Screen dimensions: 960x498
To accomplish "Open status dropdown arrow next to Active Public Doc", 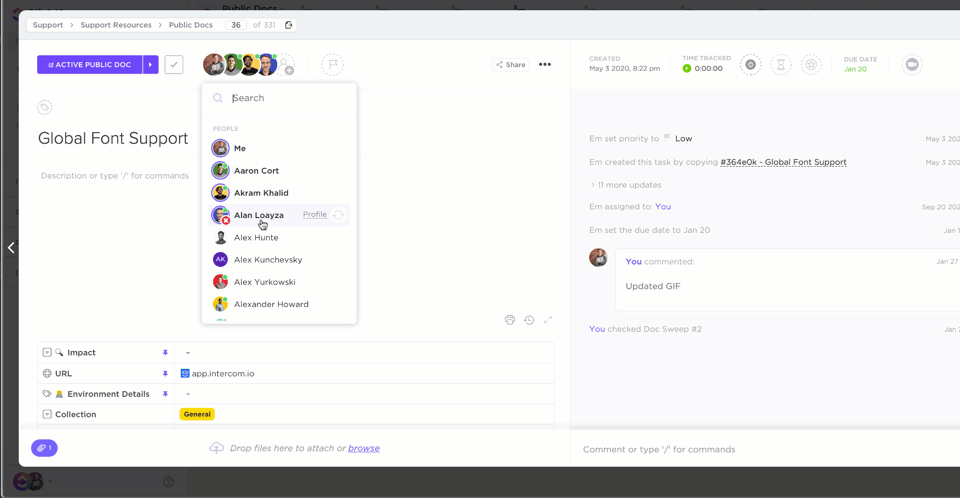I will tap(151, 64).
